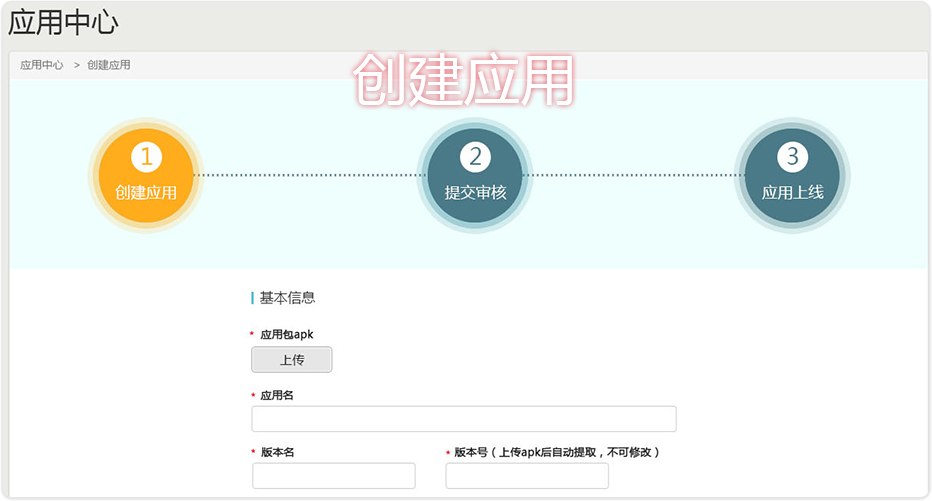932x501 pixels.
Task: Click the 应用名 field label
Action: click(x=277, y=395)
